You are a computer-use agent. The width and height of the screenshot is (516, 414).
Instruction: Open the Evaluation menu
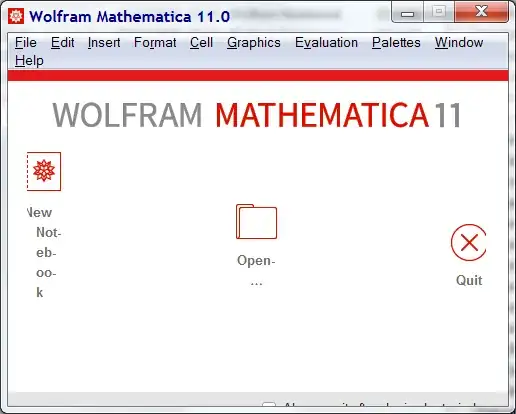326,43
